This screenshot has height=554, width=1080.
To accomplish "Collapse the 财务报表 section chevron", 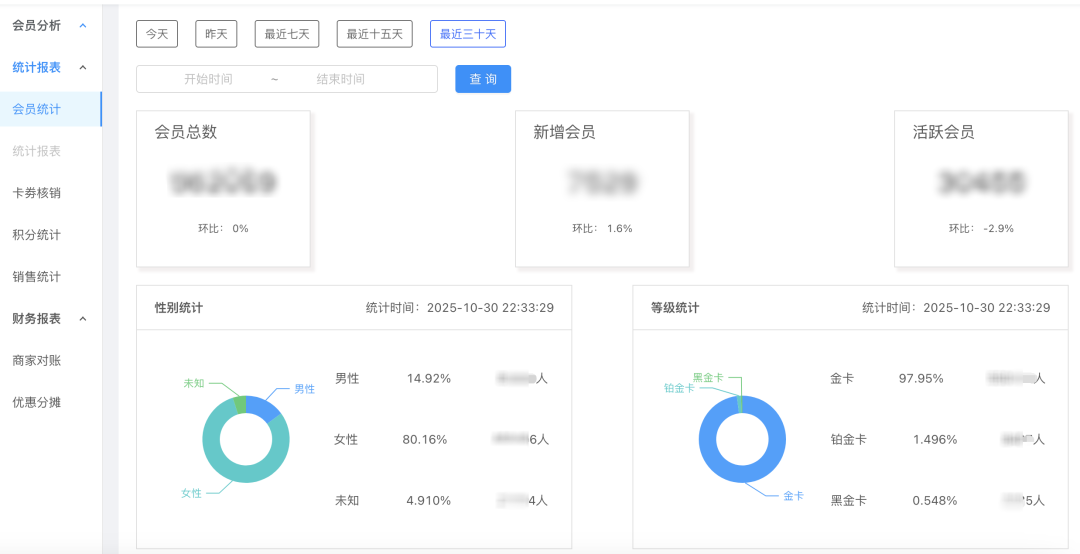I will (83, 319).
